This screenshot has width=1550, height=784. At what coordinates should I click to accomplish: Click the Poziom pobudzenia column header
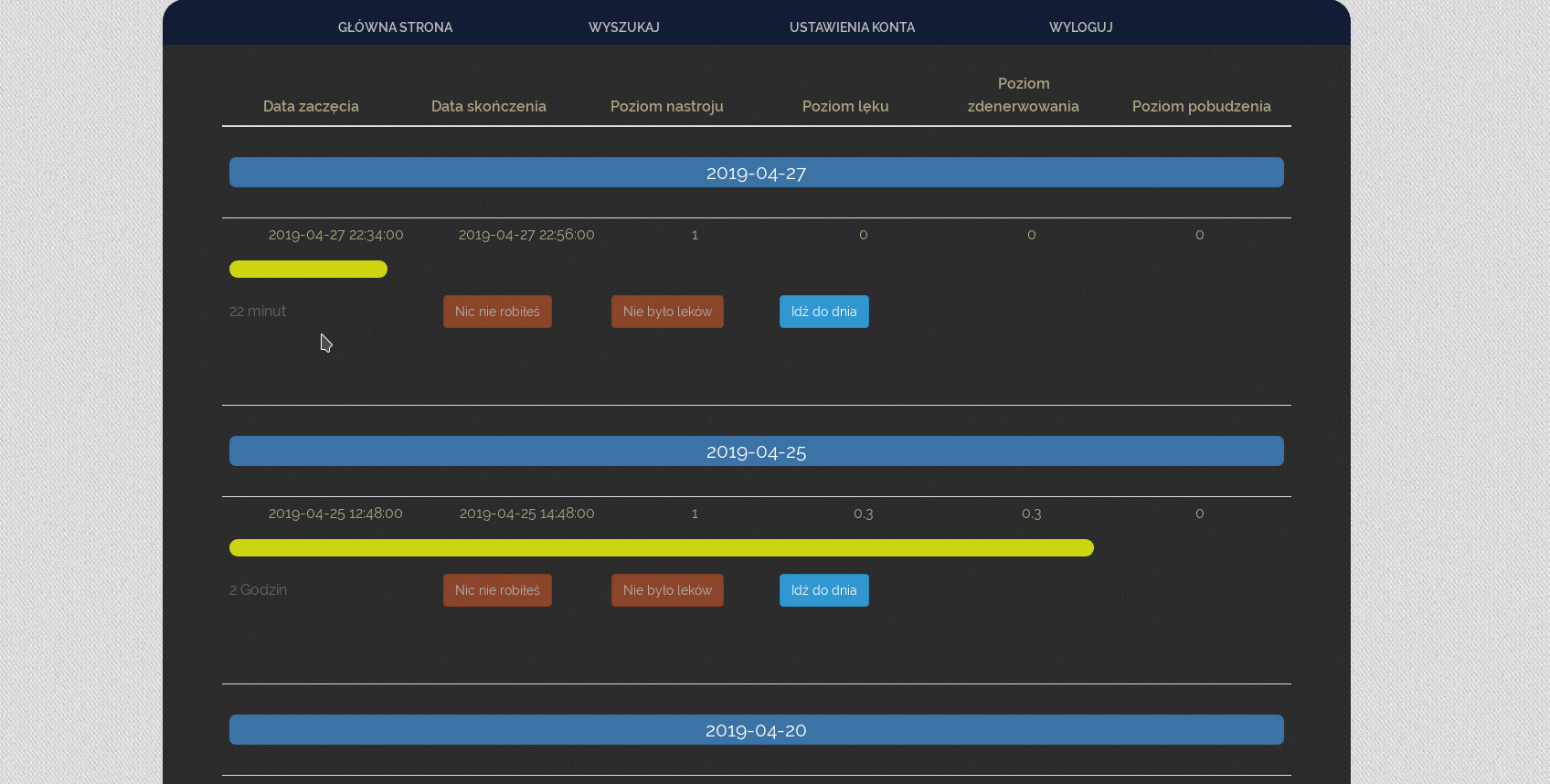point(1201,106)
